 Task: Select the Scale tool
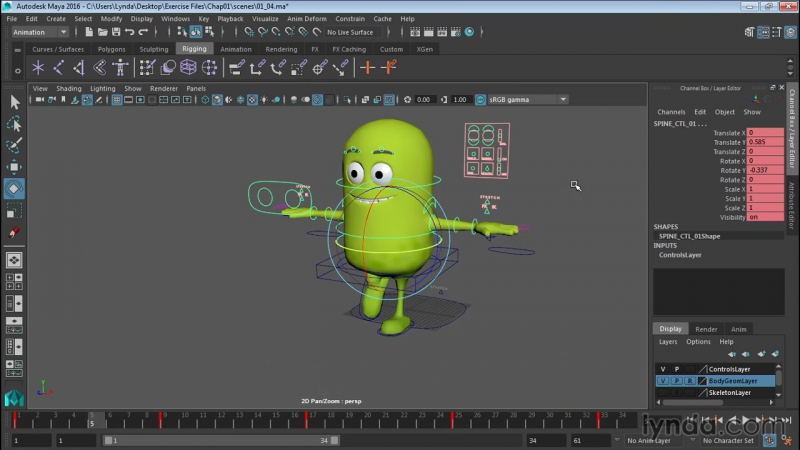coord(14,210)
